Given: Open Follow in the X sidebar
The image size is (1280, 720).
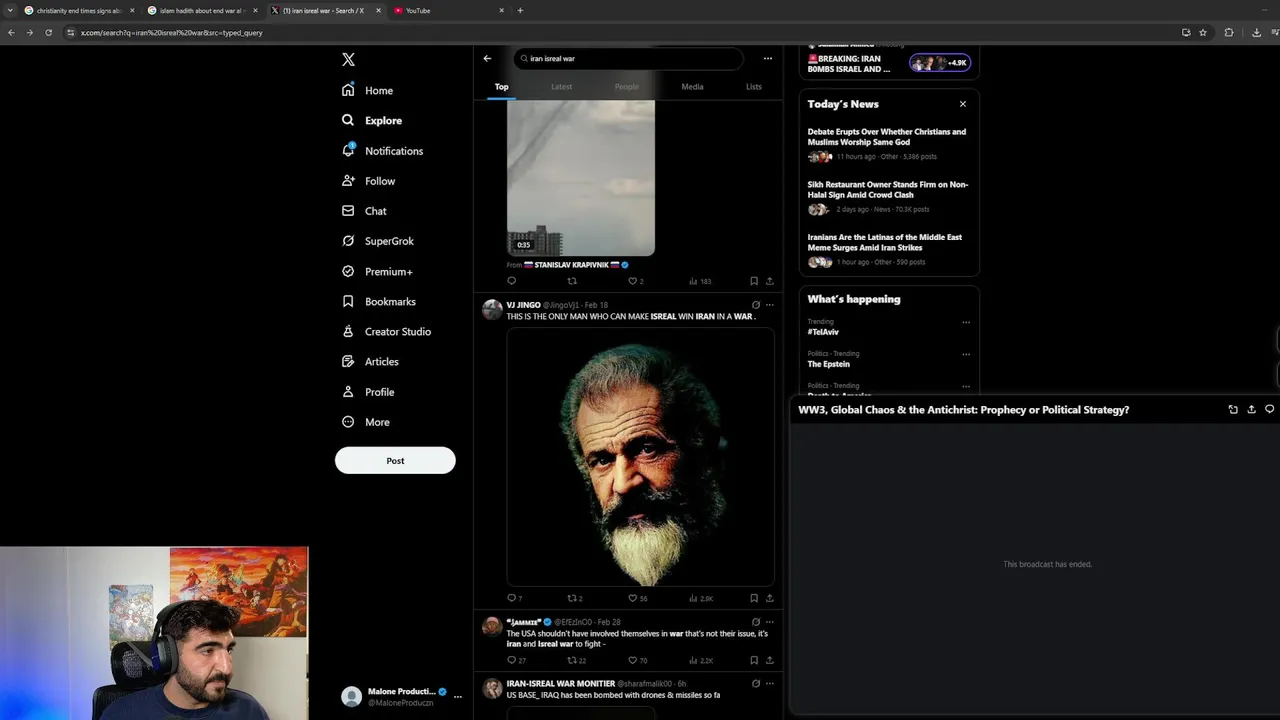Looking at the screenshot, I should [x=368, y=181].
